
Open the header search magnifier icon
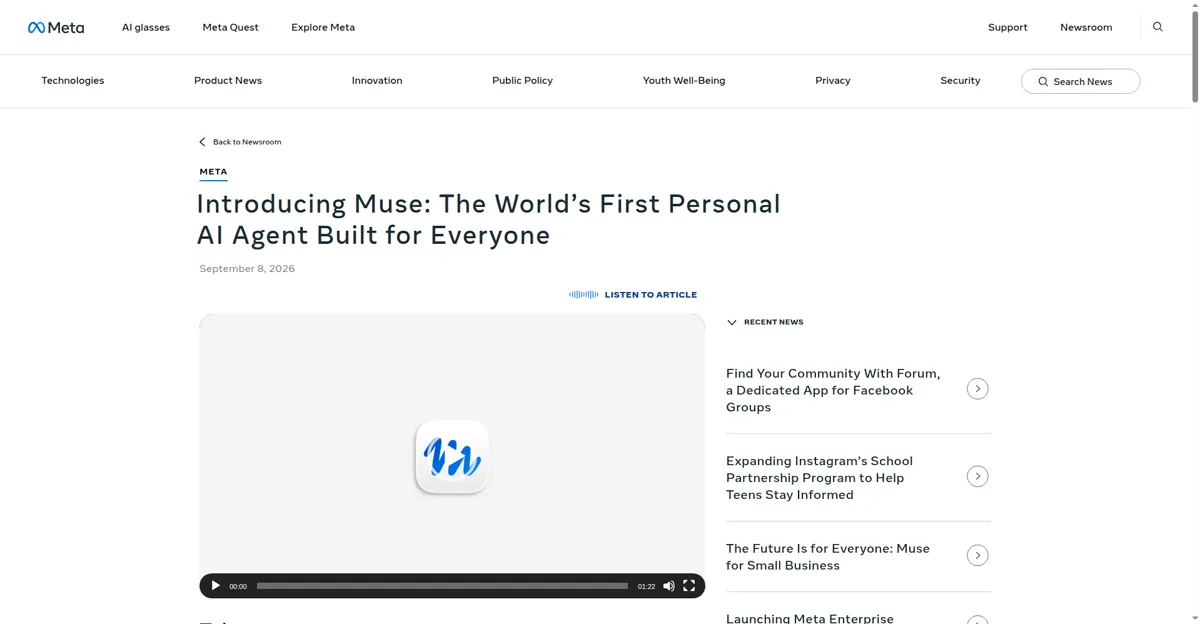(x=1158, y=27)
